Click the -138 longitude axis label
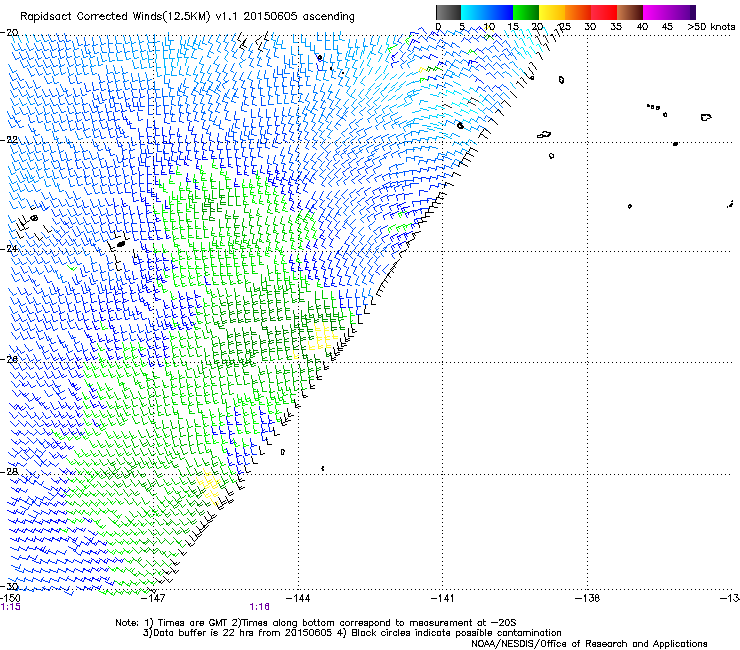Viewport: 740px width, 650px height. point(588,598)
